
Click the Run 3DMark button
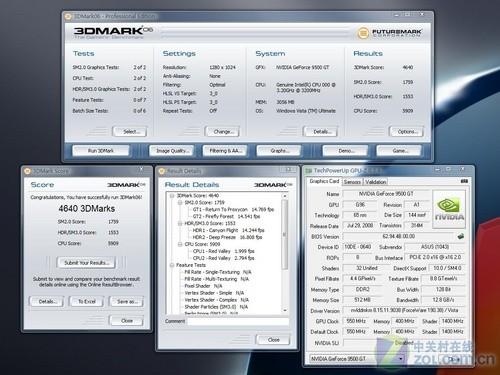pos(101,151)
